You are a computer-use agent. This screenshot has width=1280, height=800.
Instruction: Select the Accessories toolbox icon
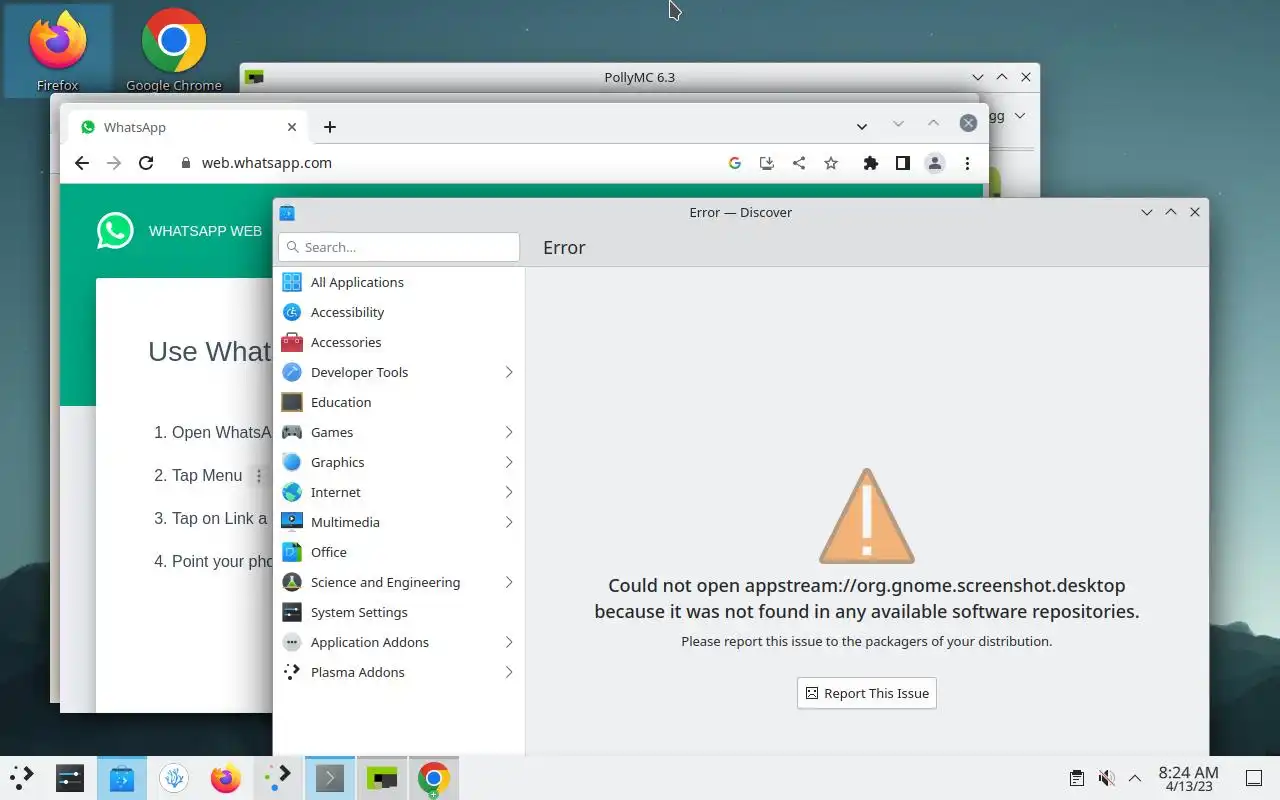[292, 342]
